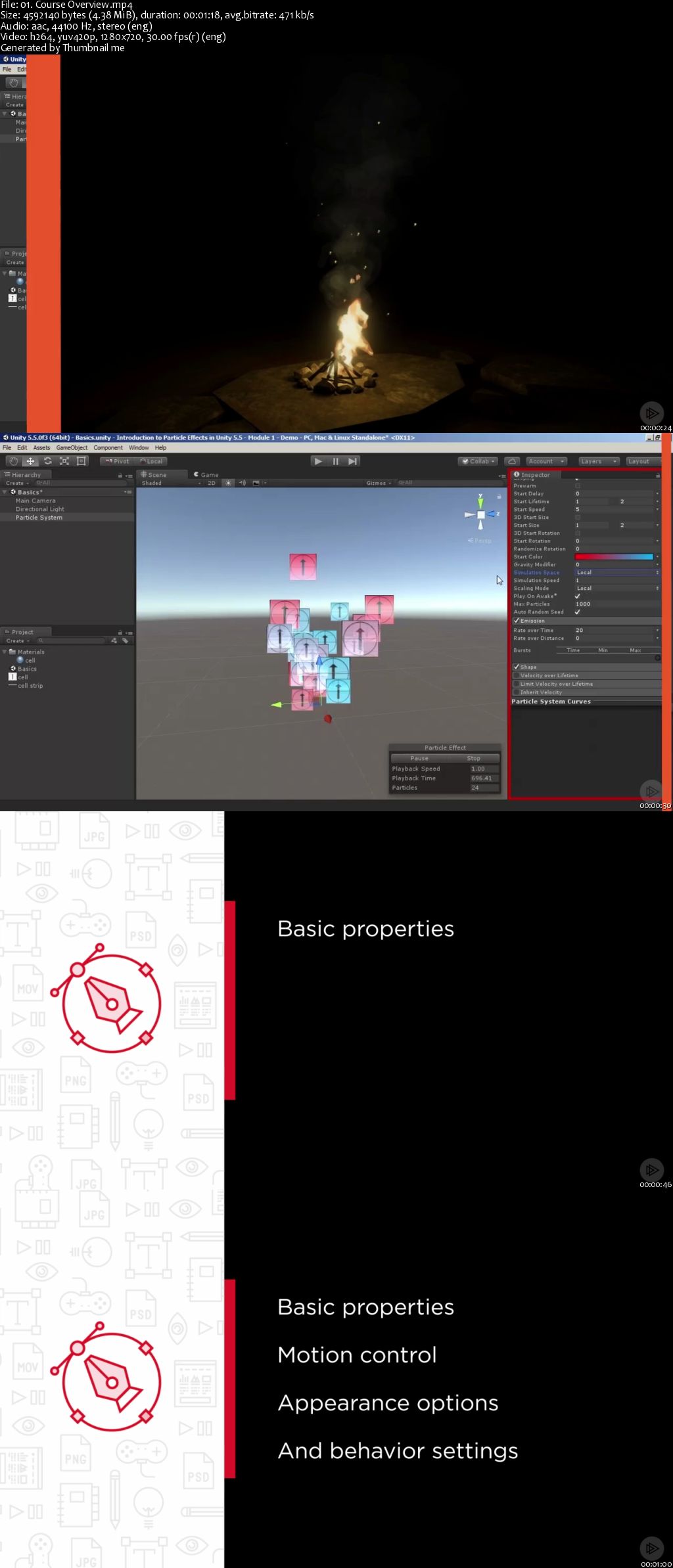Open the Component menu
The width and height of the screenshot is (673, 1568).
[108, 447]
